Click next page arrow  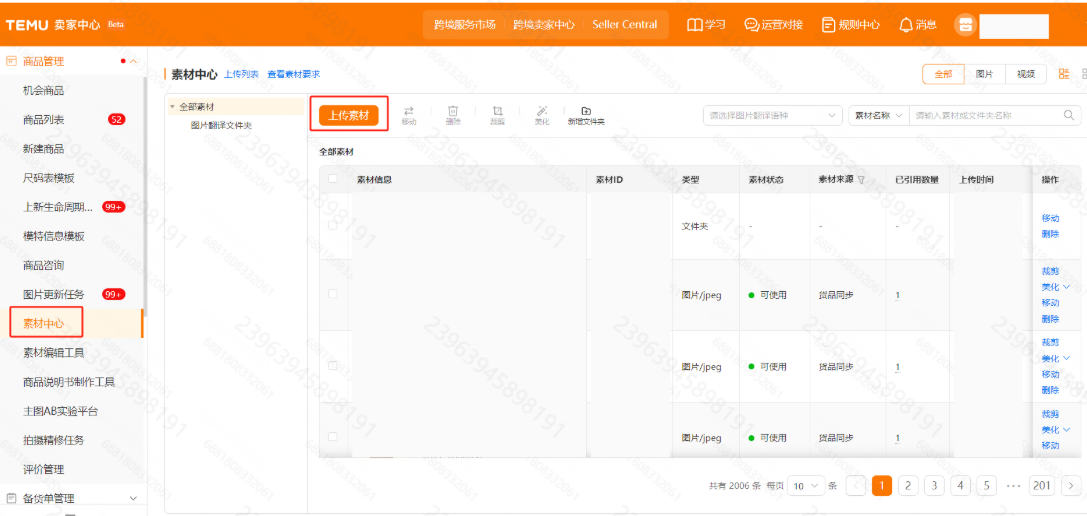click(x=1072, y=485)
